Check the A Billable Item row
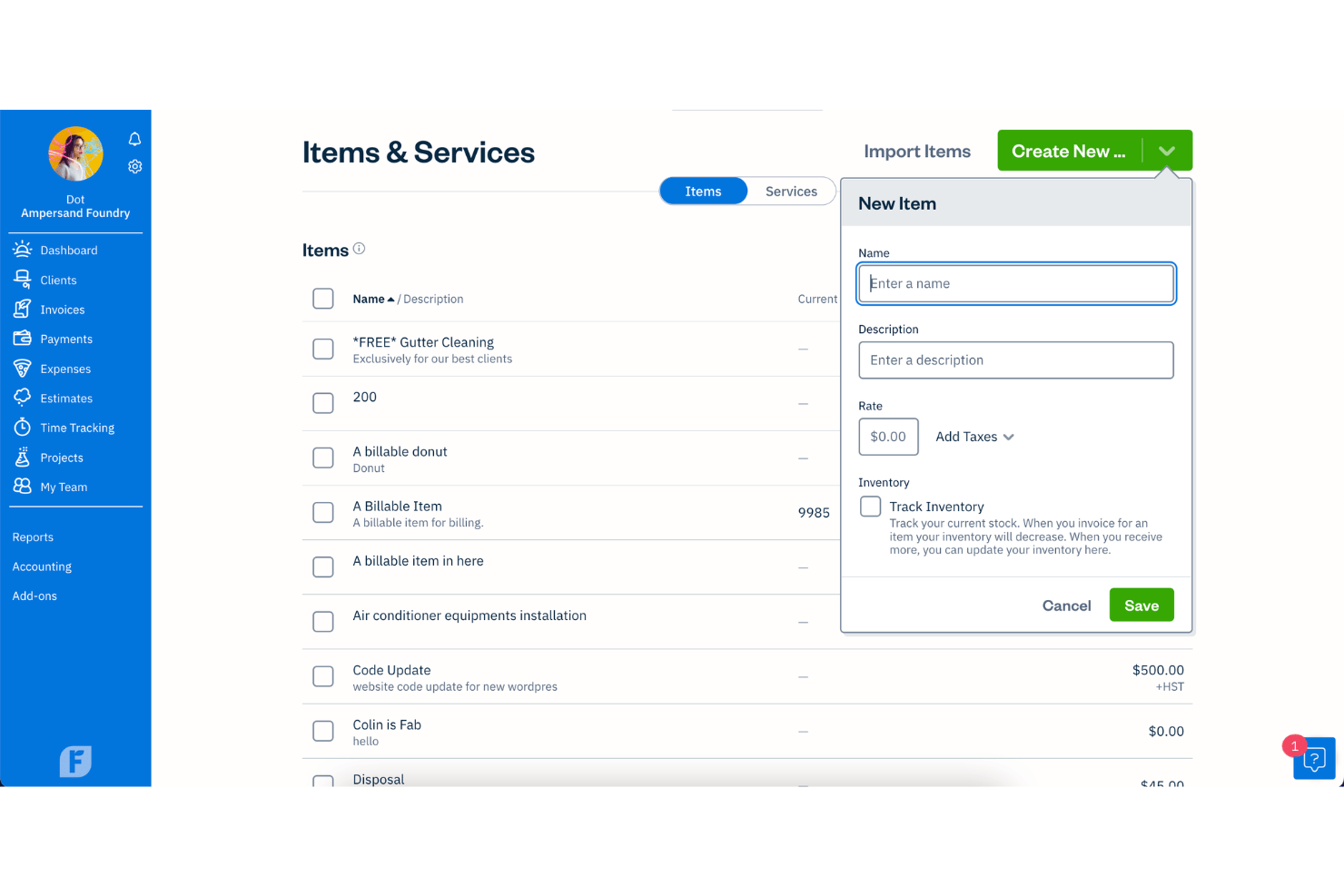 click(323, 512)
